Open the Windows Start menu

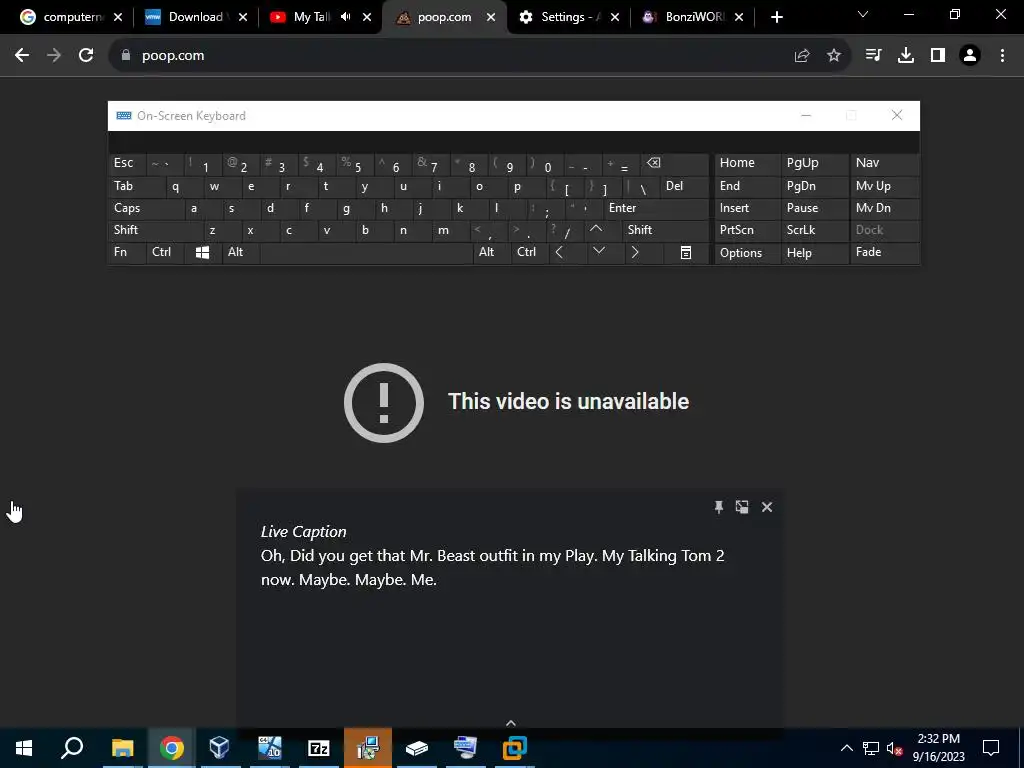pyautogui.click(x=24, y=748)
